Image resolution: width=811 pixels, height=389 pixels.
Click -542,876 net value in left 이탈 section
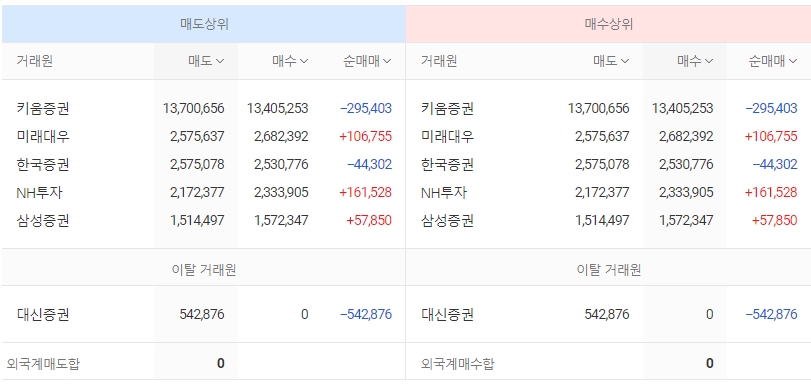coord(366,315)
